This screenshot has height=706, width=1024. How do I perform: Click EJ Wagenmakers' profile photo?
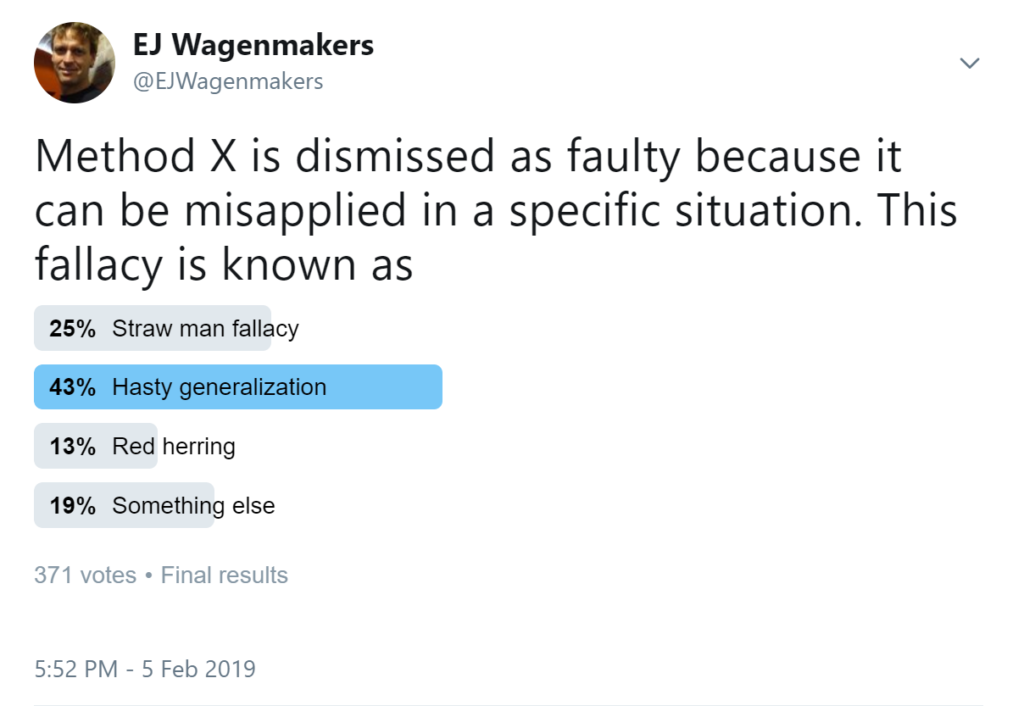(x=74, y=62)
